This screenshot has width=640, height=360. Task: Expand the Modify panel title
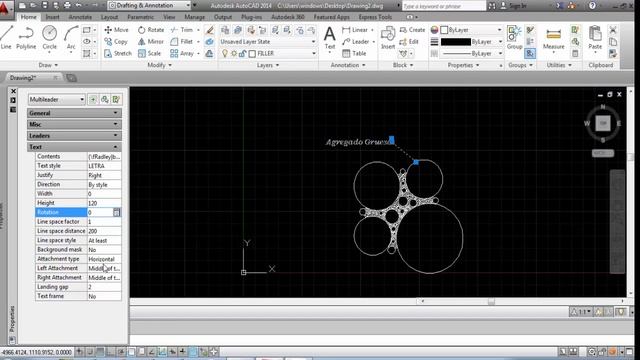tap(159, 65)
